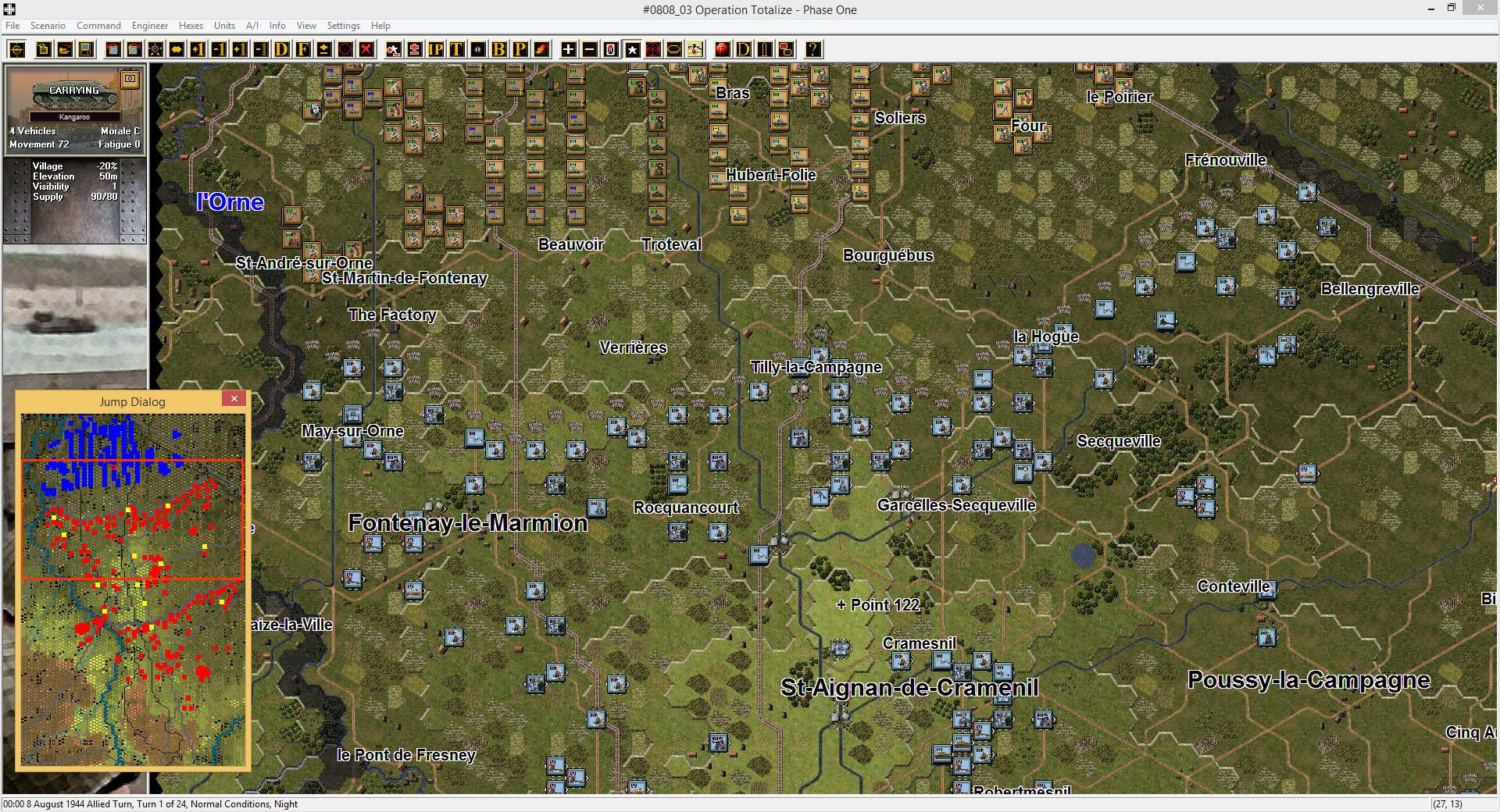Open the Help menu
This screenshot has height=812, width=1500.
(380, 26)
